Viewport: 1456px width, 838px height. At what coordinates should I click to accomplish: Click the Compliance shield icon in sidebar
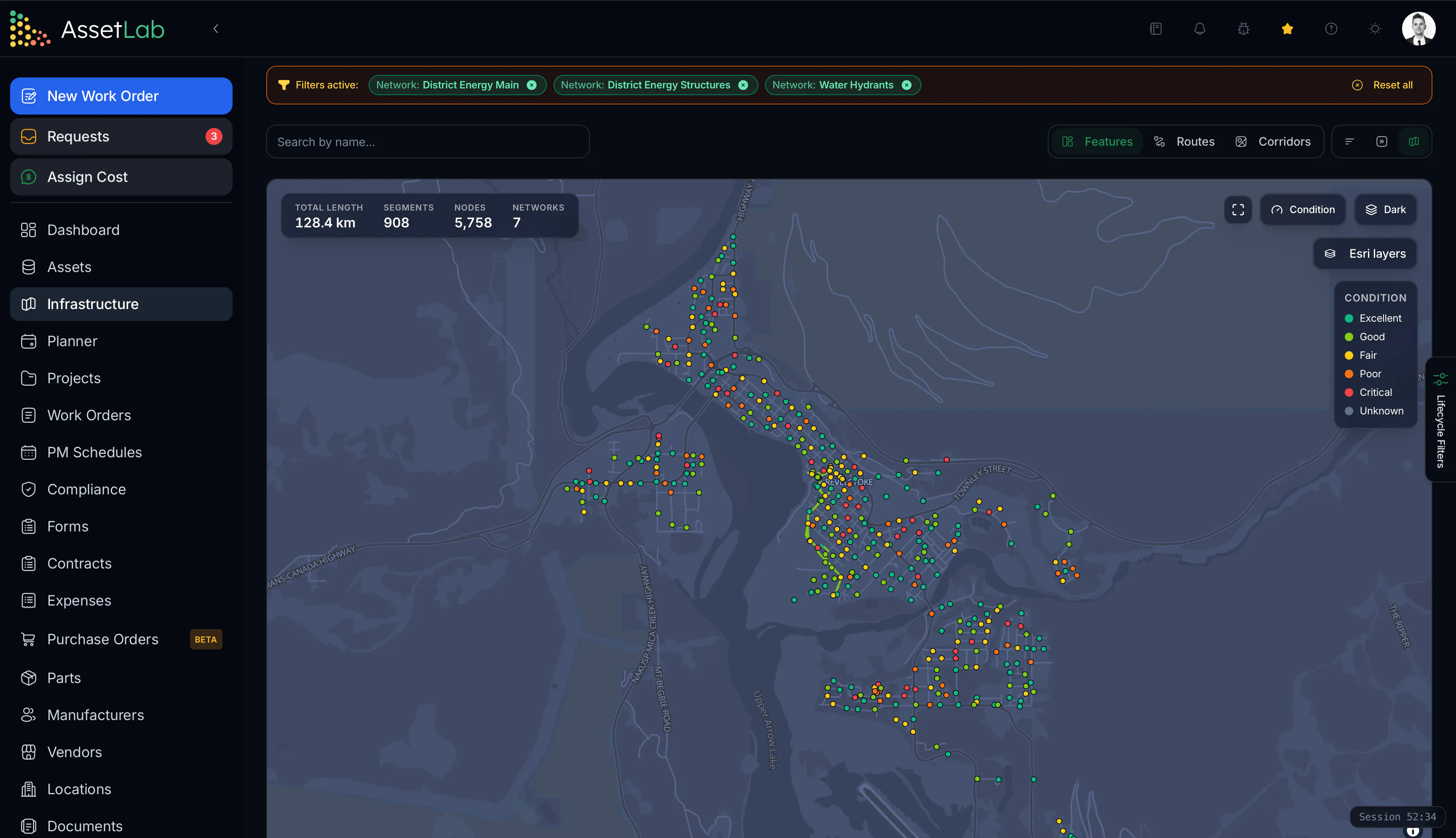click(29, 490)
